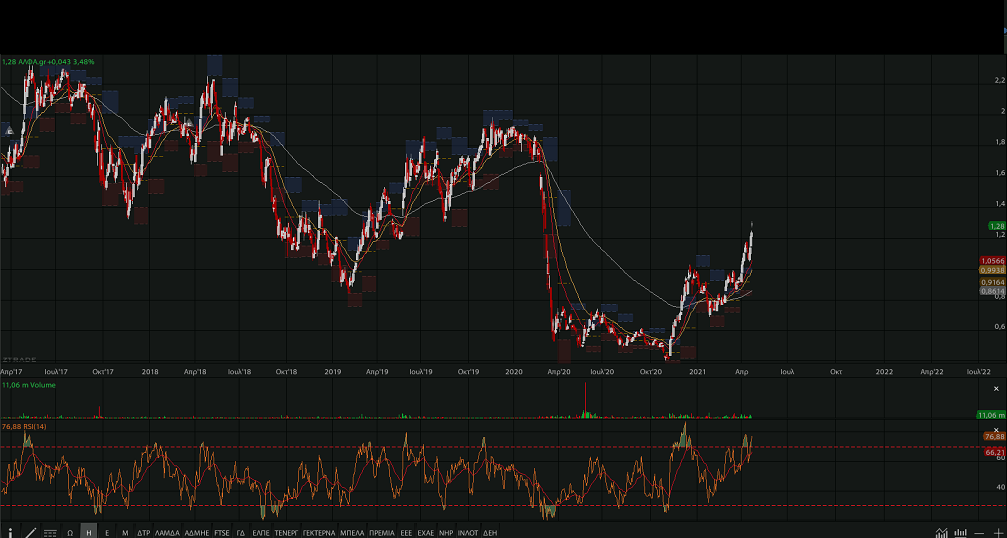The height and width of the screenshot is (538, 1007).
Task: Click the 11,06 m Volume label
Action: [x=29, y=385]
